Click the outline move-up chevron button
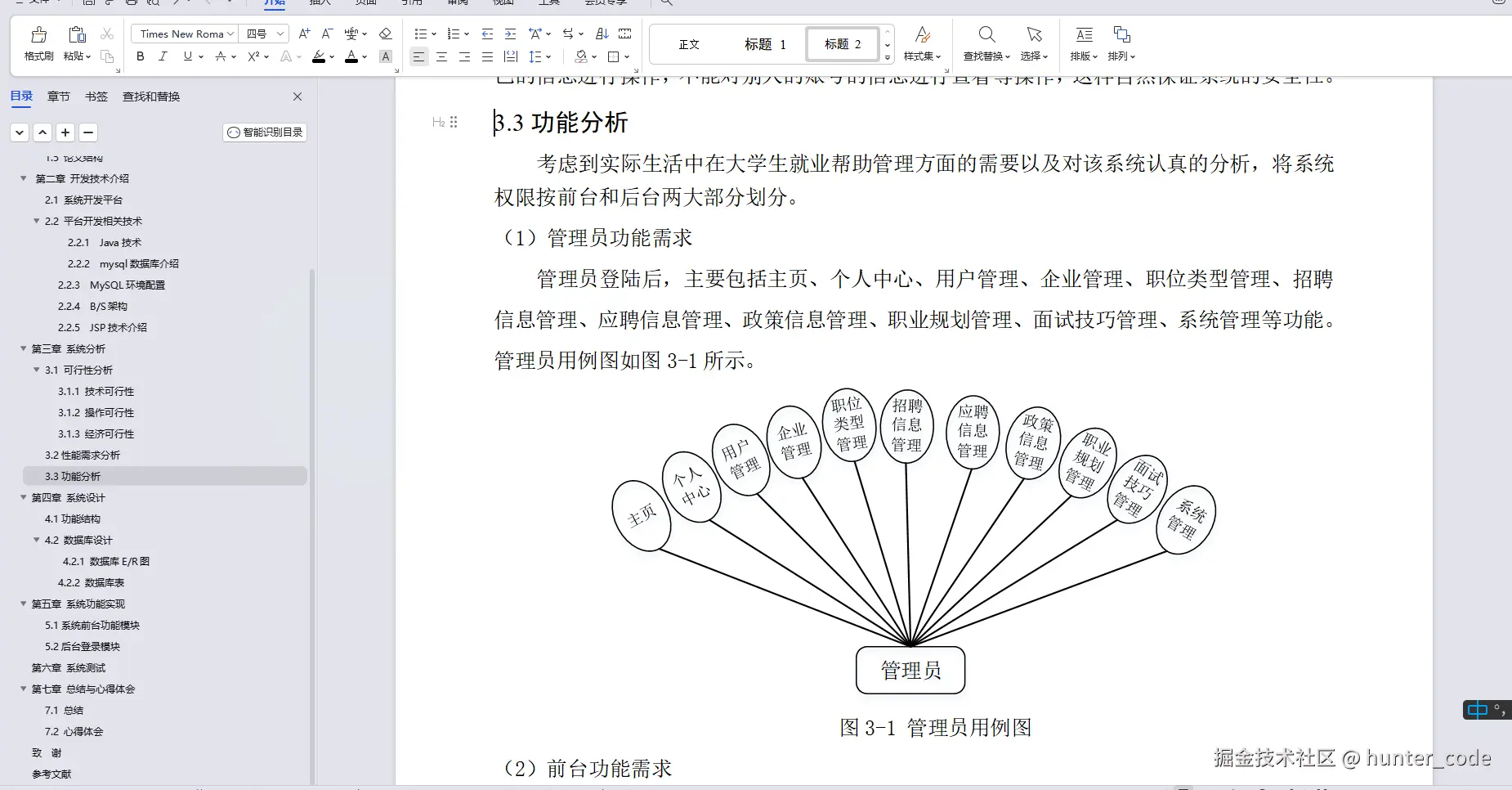1512x790 pixels. click(42, 132)
